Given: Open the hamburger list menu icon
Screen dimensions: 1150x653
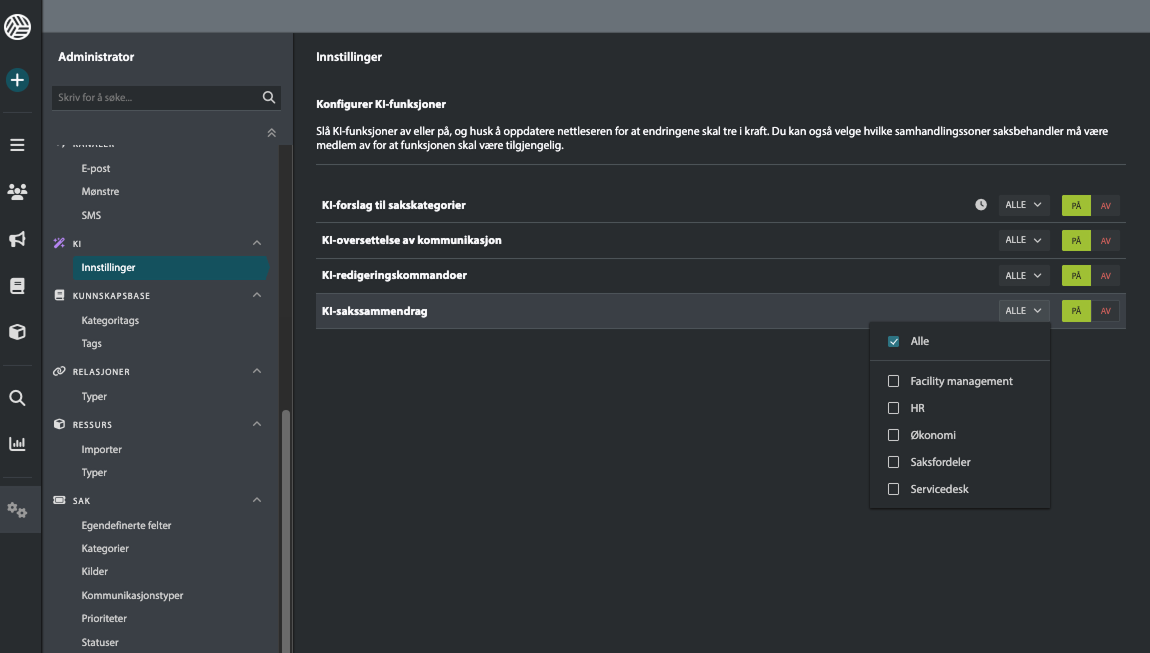Looking at the screenshot, I should click(x=17, y=145).
